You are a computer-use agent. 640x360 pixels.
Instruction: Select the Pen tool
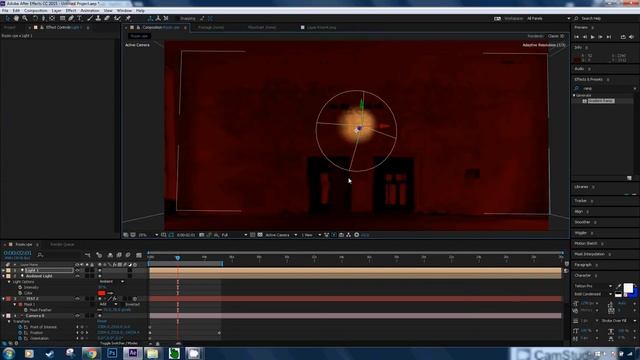click(71, 18)
